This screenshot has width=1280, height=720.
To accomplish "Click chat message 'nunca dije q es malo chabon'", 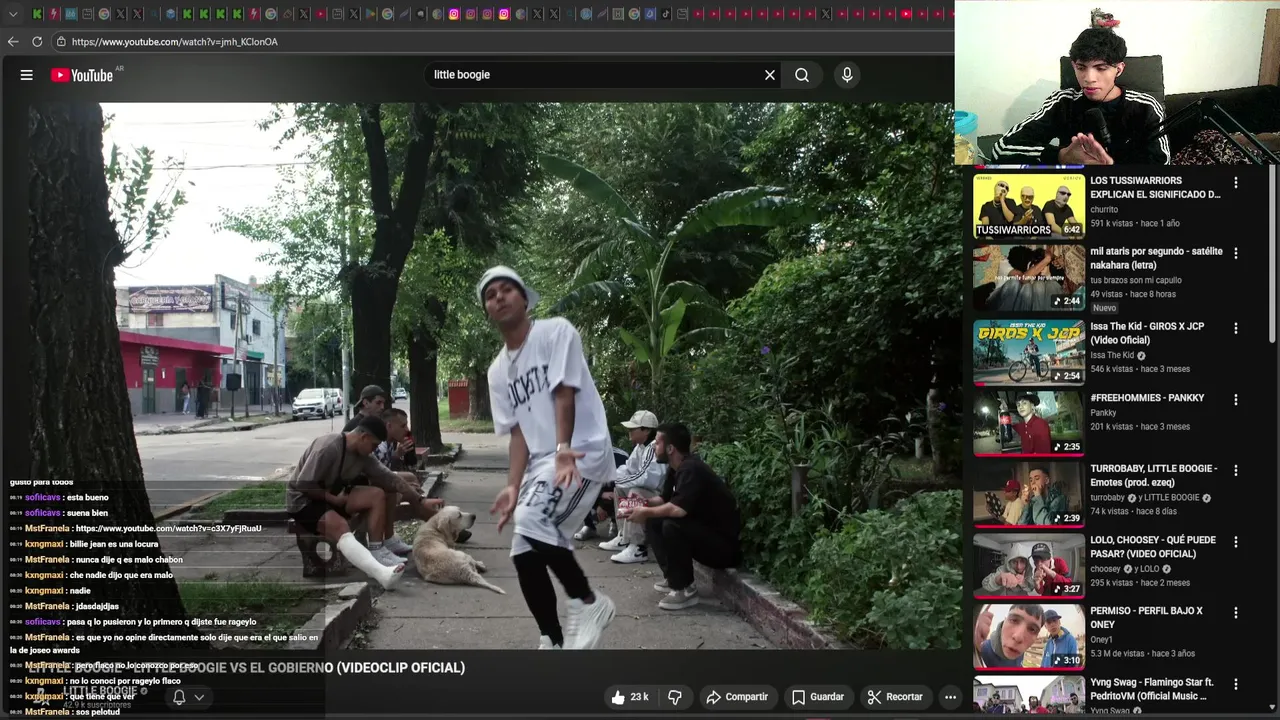I will pos(129,560).
